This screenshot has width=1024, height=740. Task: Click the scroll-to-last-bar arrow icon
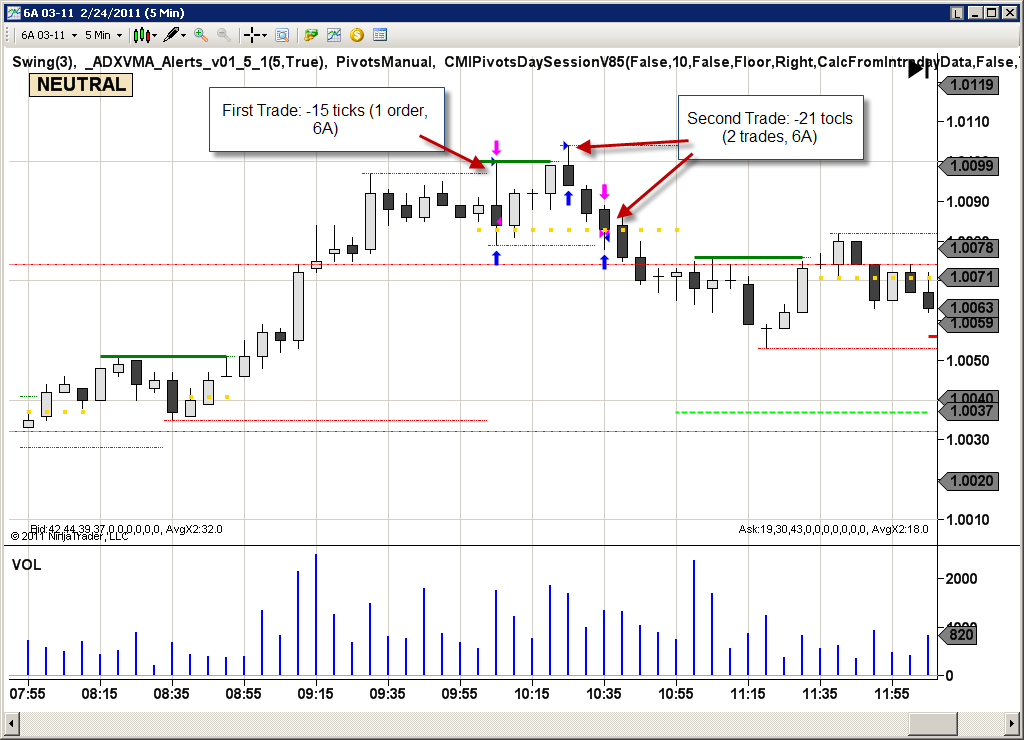(920, 69)
